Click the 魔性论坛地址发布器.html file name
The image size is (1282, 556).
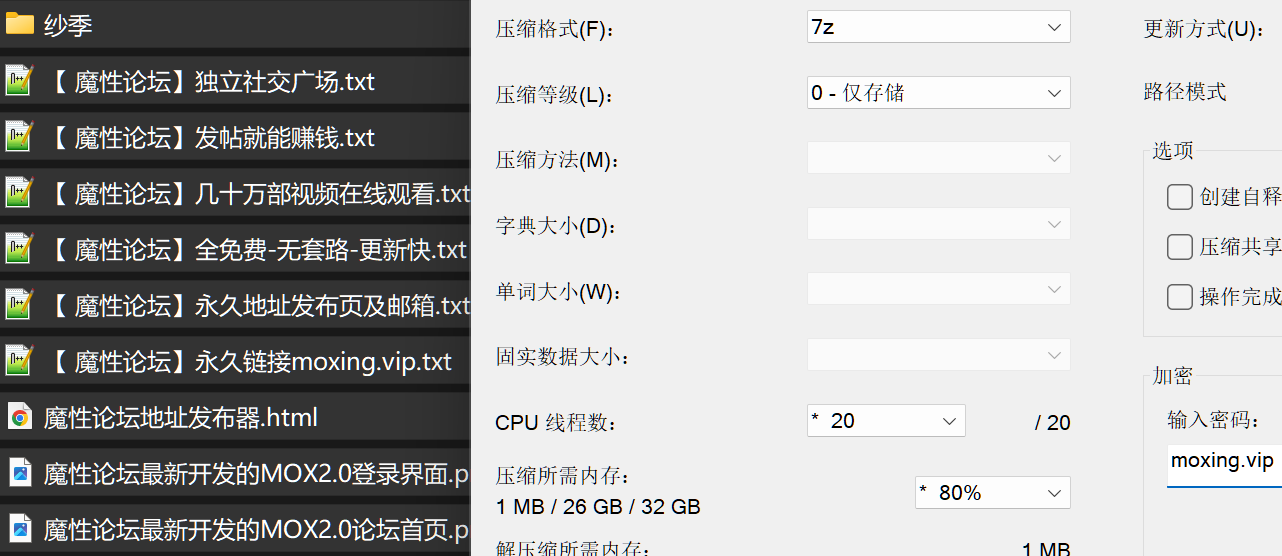point(181,417)
